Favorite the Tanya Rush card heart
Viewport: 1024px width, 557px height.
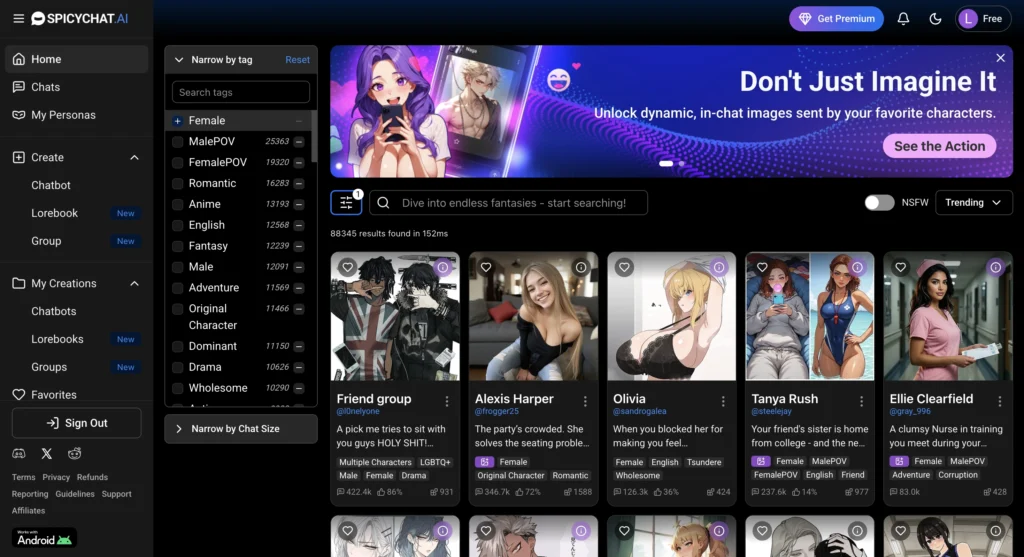tap(762, 267)
